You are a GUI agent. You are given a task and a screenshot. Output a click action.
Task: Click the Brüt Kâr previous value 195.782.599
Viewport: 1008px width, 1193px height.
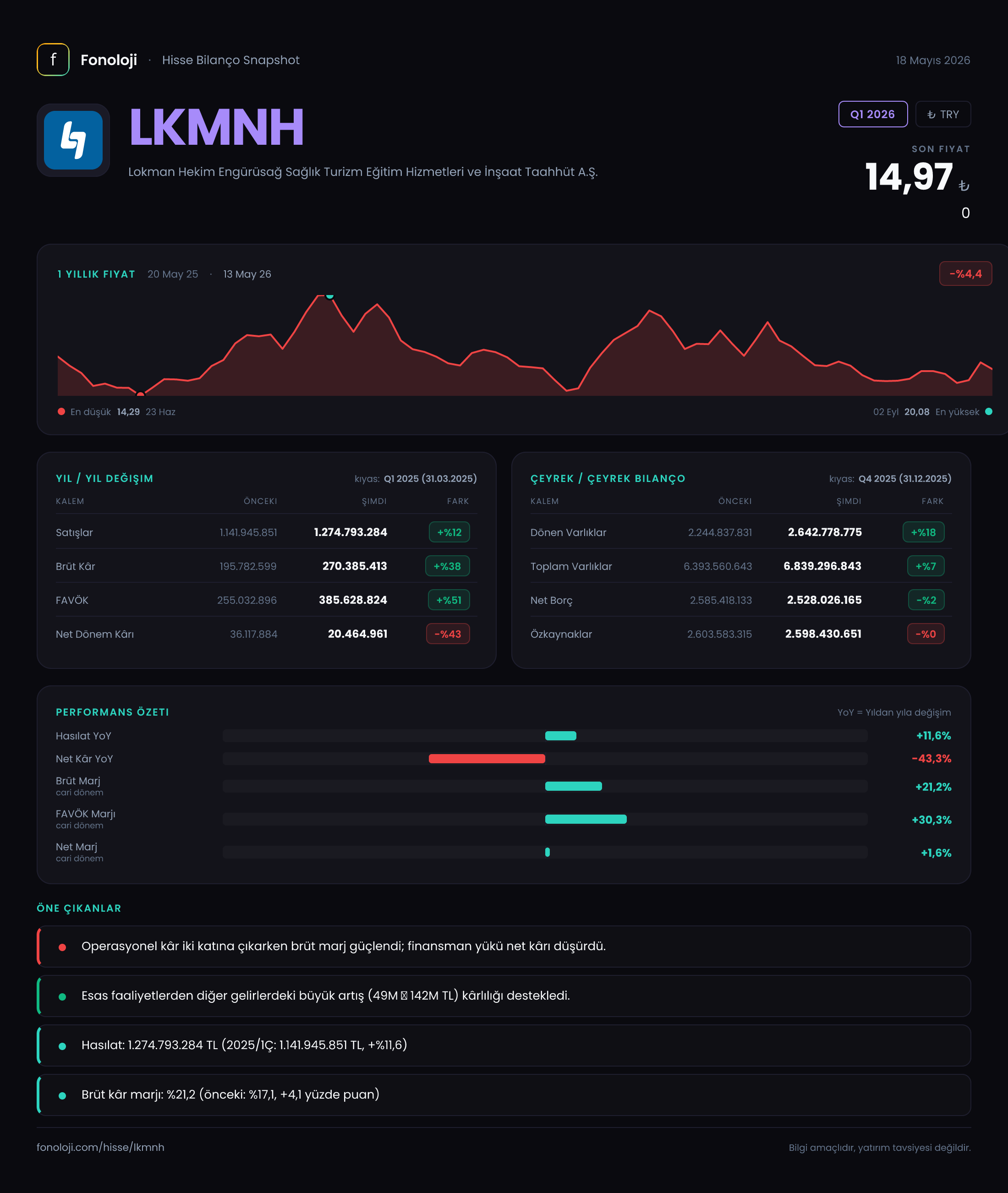248,566
